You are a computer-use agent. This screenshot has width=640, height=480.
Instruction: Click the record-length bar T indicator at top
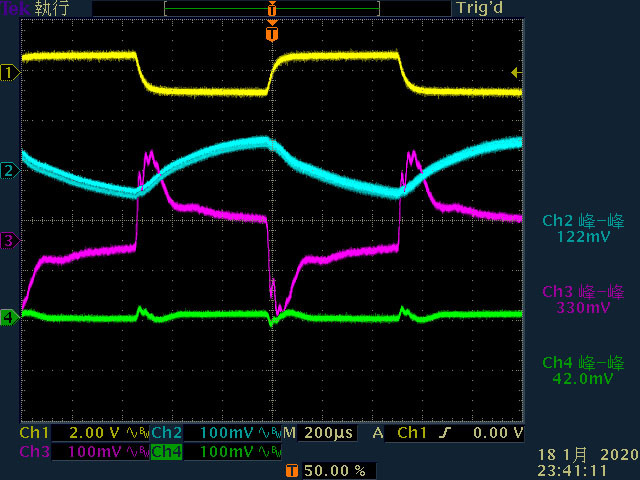pos(272,8)
